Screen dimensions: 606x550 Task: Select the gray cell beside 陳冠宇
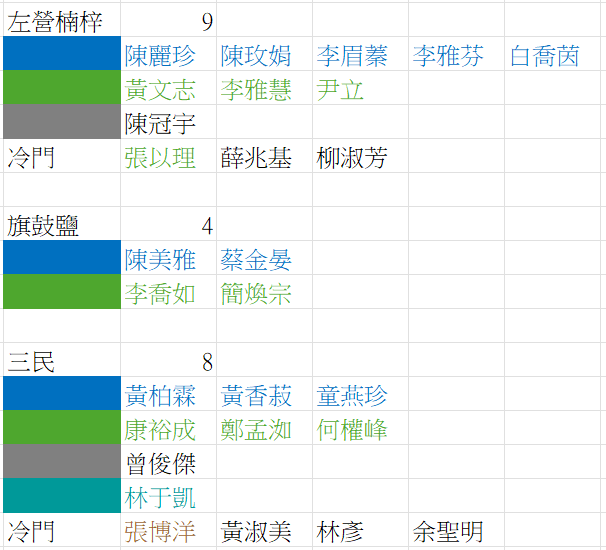pyautogui.click(x=62, y=121)
